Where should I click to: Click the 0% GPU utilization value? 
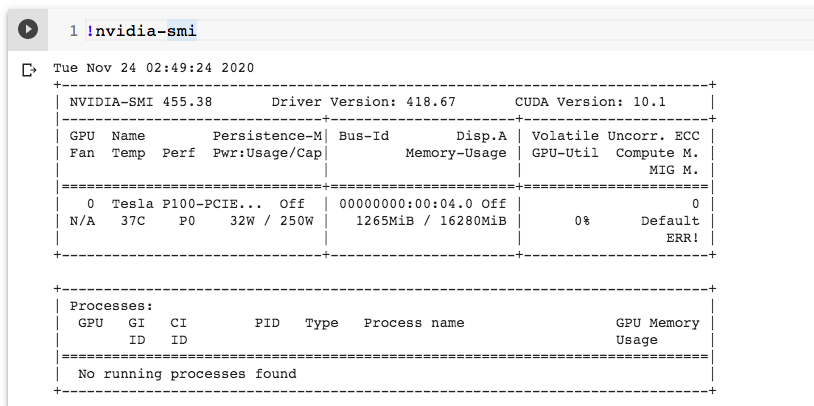point(581,221)
